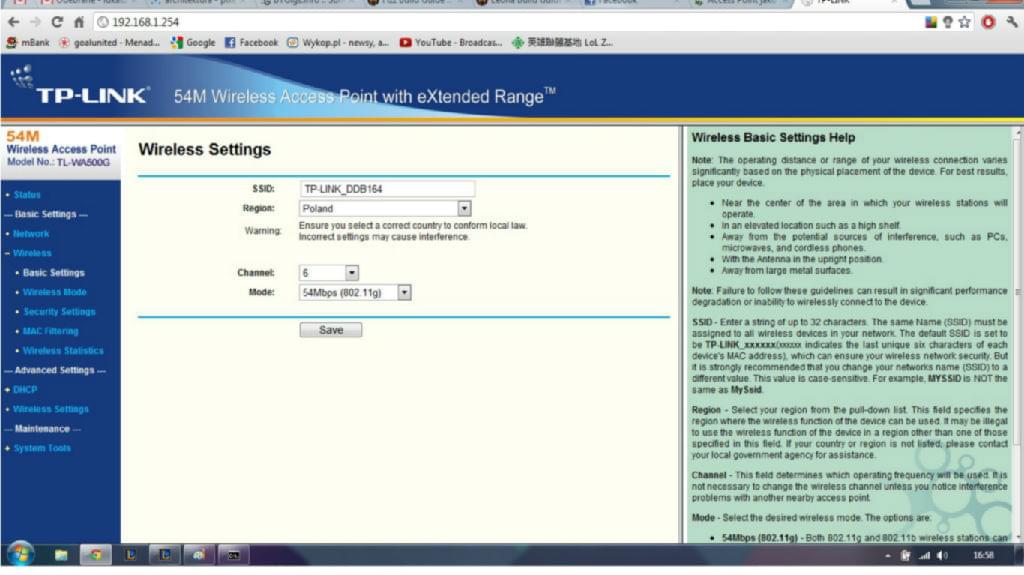The image size is (1024, 575).
Task: Open the Region dropdown showing Poland
Action: click(385, 208)
